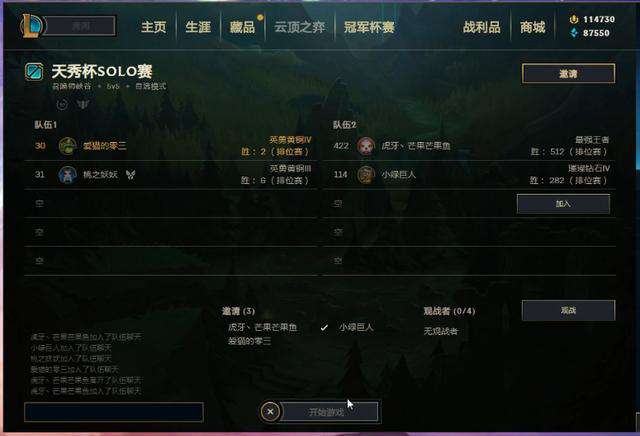Viewport: 640px width, 436px height.
Task: Click the chat message input field
Action: [114, 412]
